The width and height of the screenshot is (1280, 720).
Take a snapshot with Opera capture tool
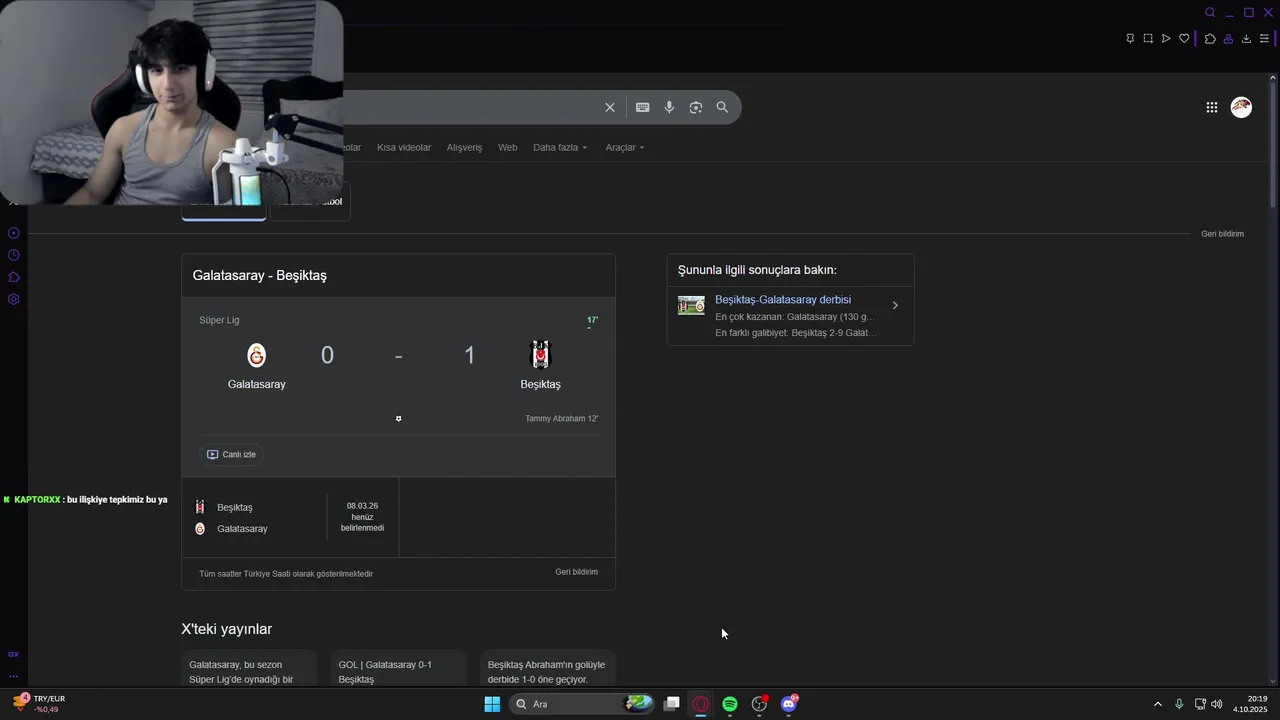click(1148, 38)
